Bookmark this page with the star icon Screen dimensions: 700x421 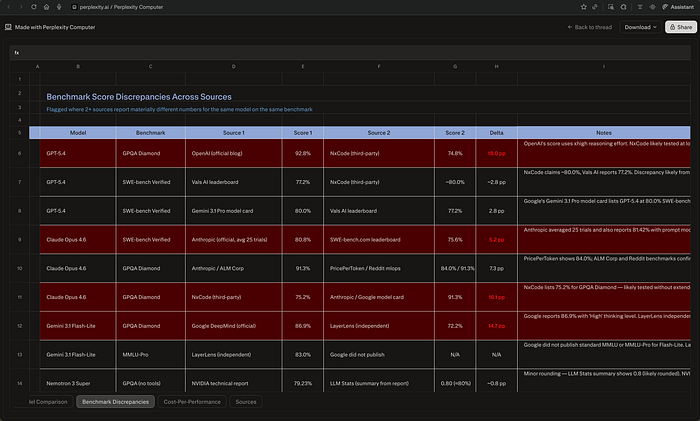point(583,7)
